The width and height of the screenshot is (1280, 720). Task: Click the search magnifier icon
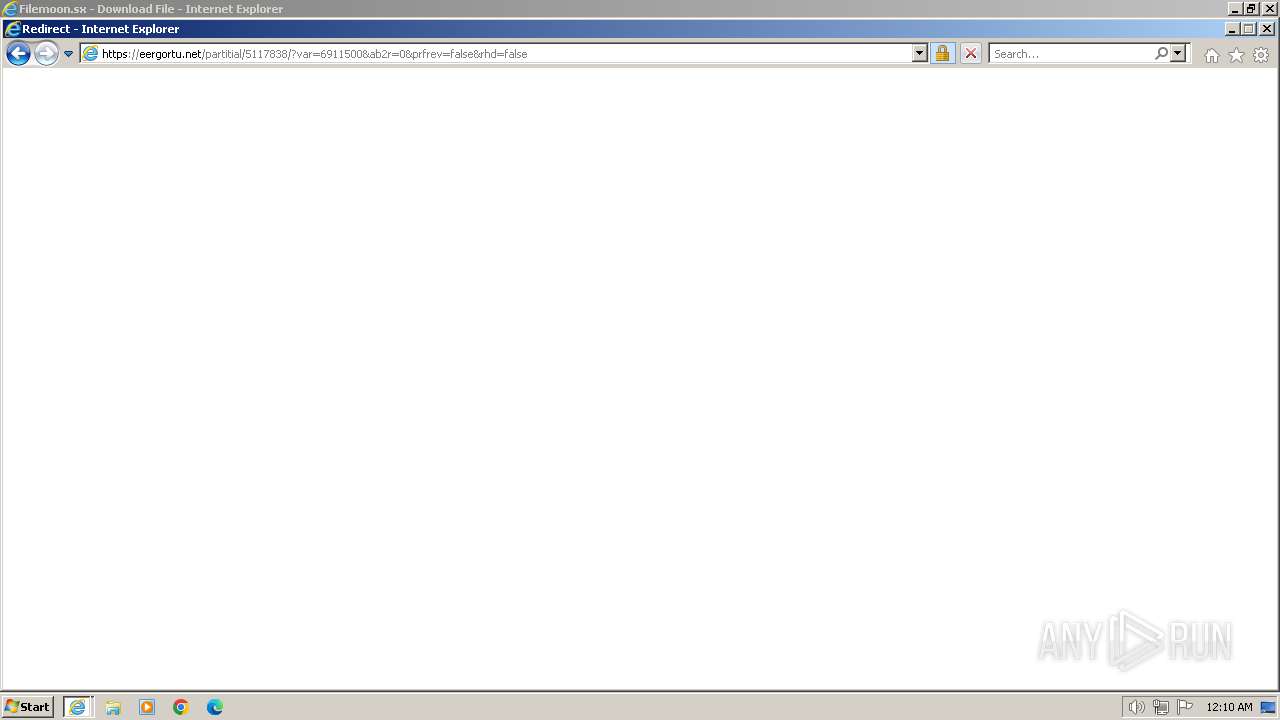tap(1161, 54)
